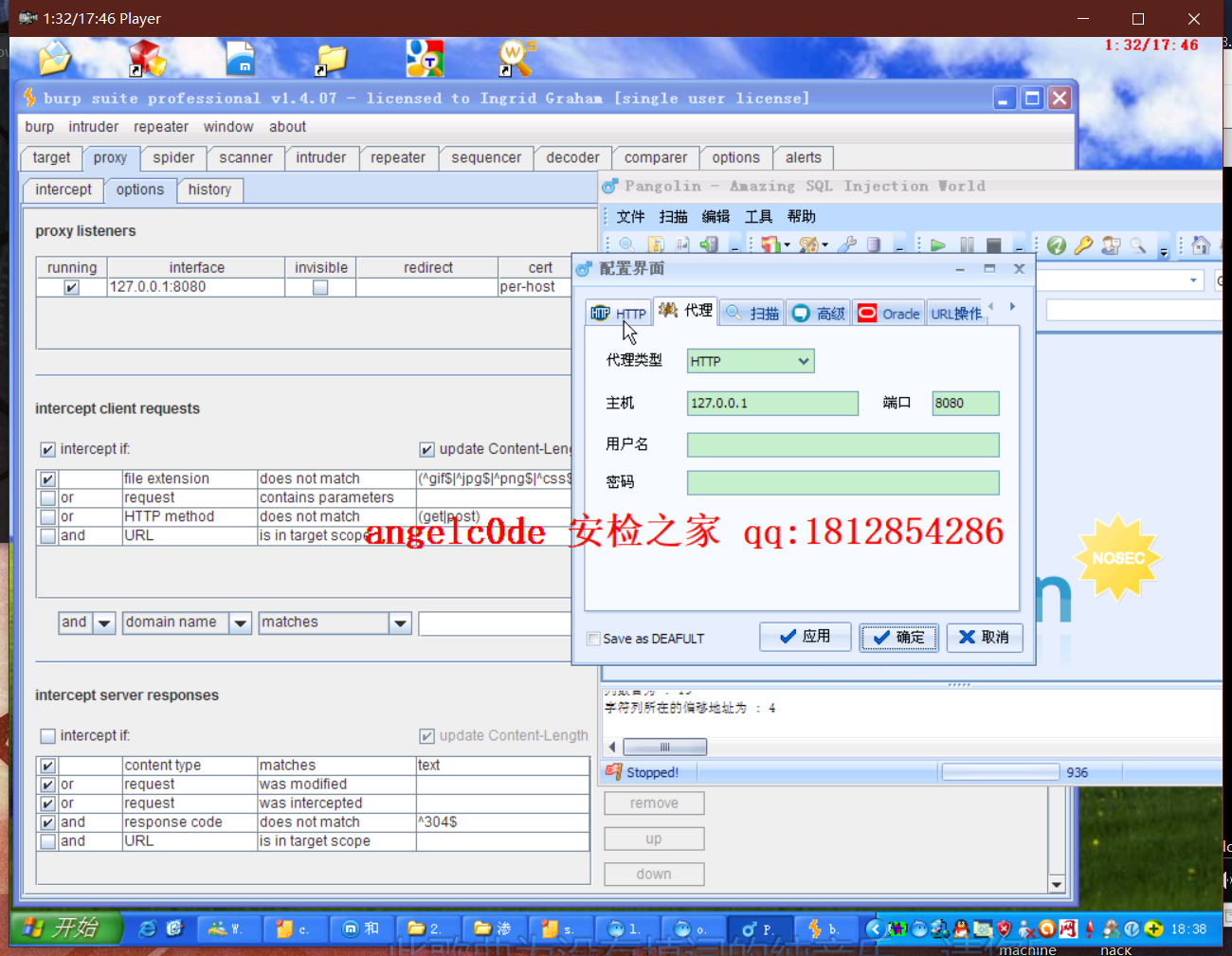1232x956 pixels.
Task: Toggle the invisible checkbox for proxy listener
Action: tap(320, 287)
